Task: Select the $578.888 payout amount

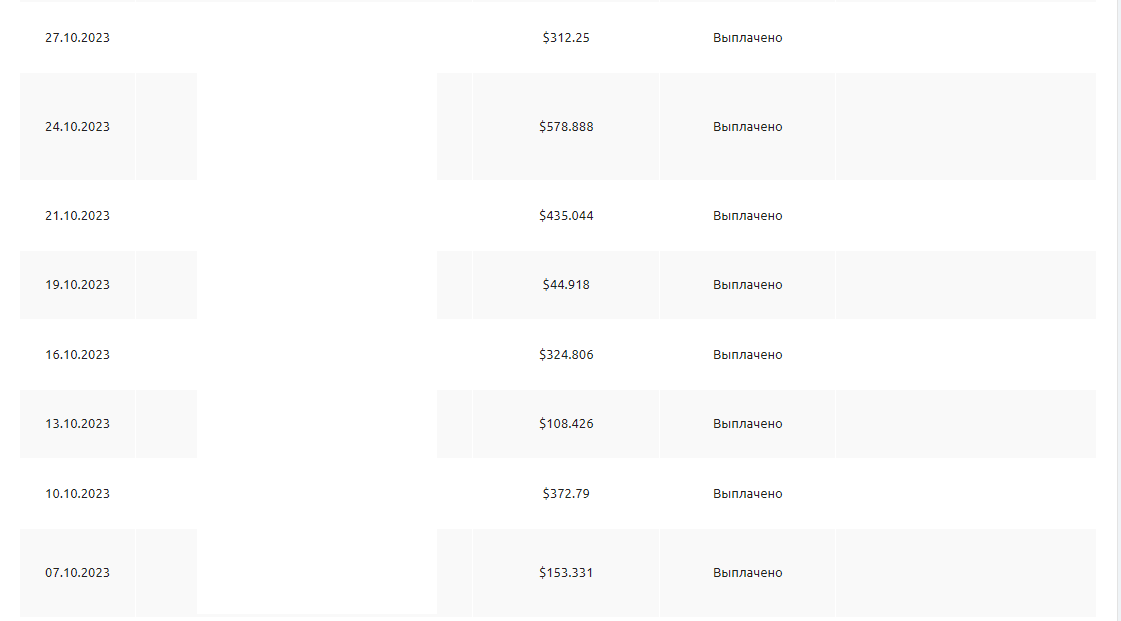Action: (x=566, y=127)
